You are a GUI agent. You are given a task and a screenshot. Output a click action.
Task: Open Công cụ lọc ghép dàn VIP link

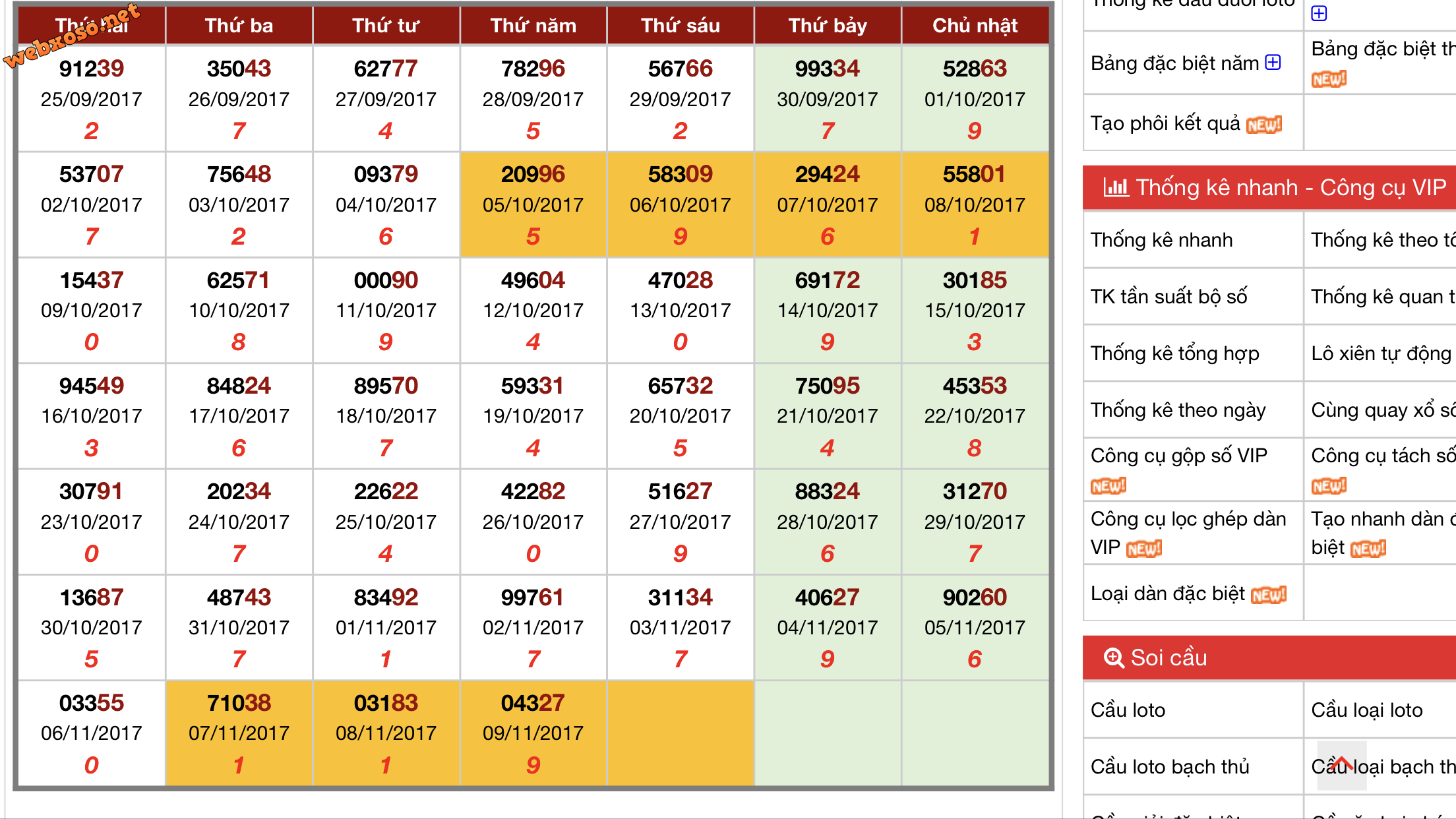(x=1188, y=533)
